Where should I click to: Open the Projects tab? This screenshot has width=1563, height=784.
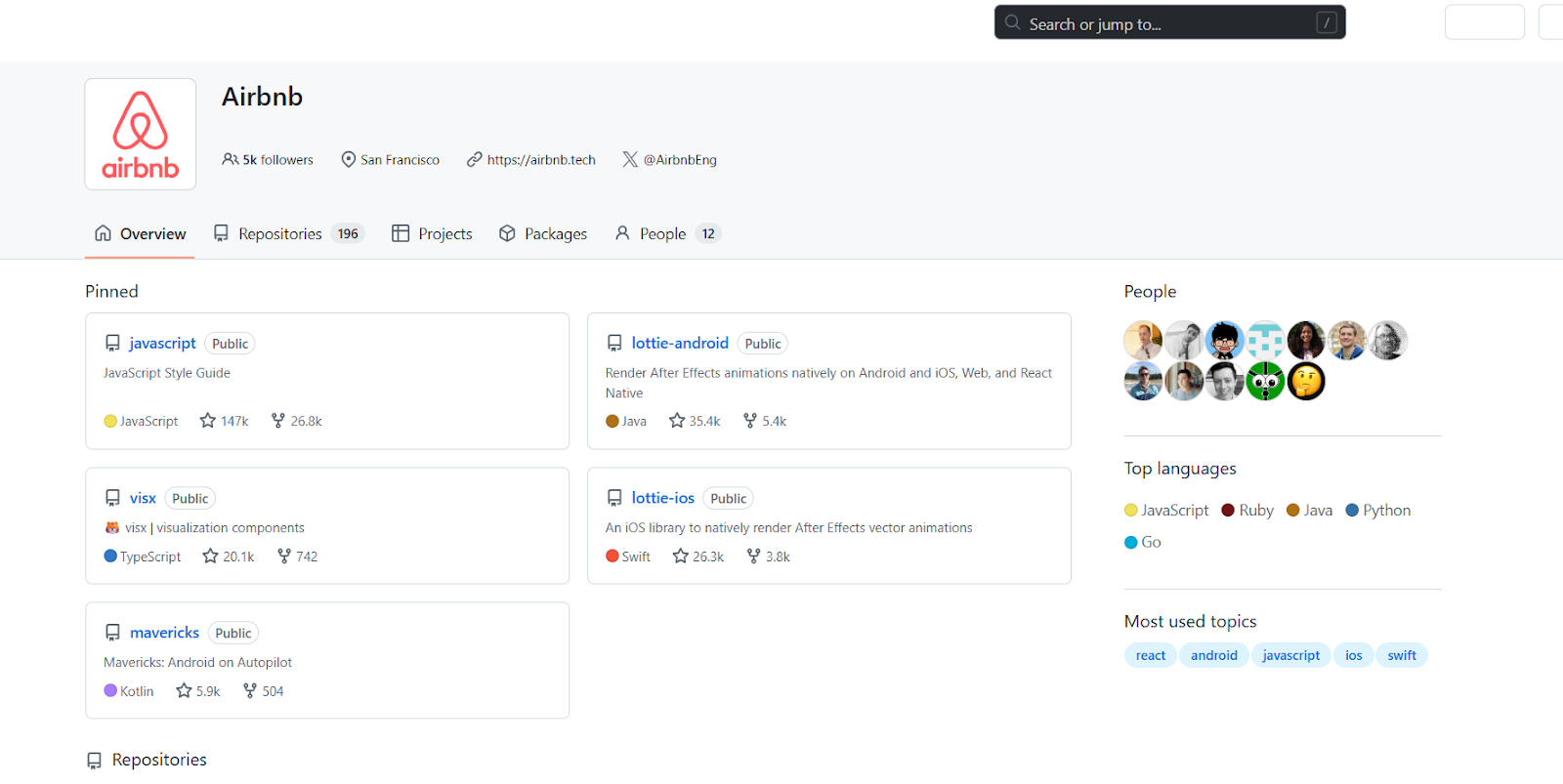tap(432, 233)
